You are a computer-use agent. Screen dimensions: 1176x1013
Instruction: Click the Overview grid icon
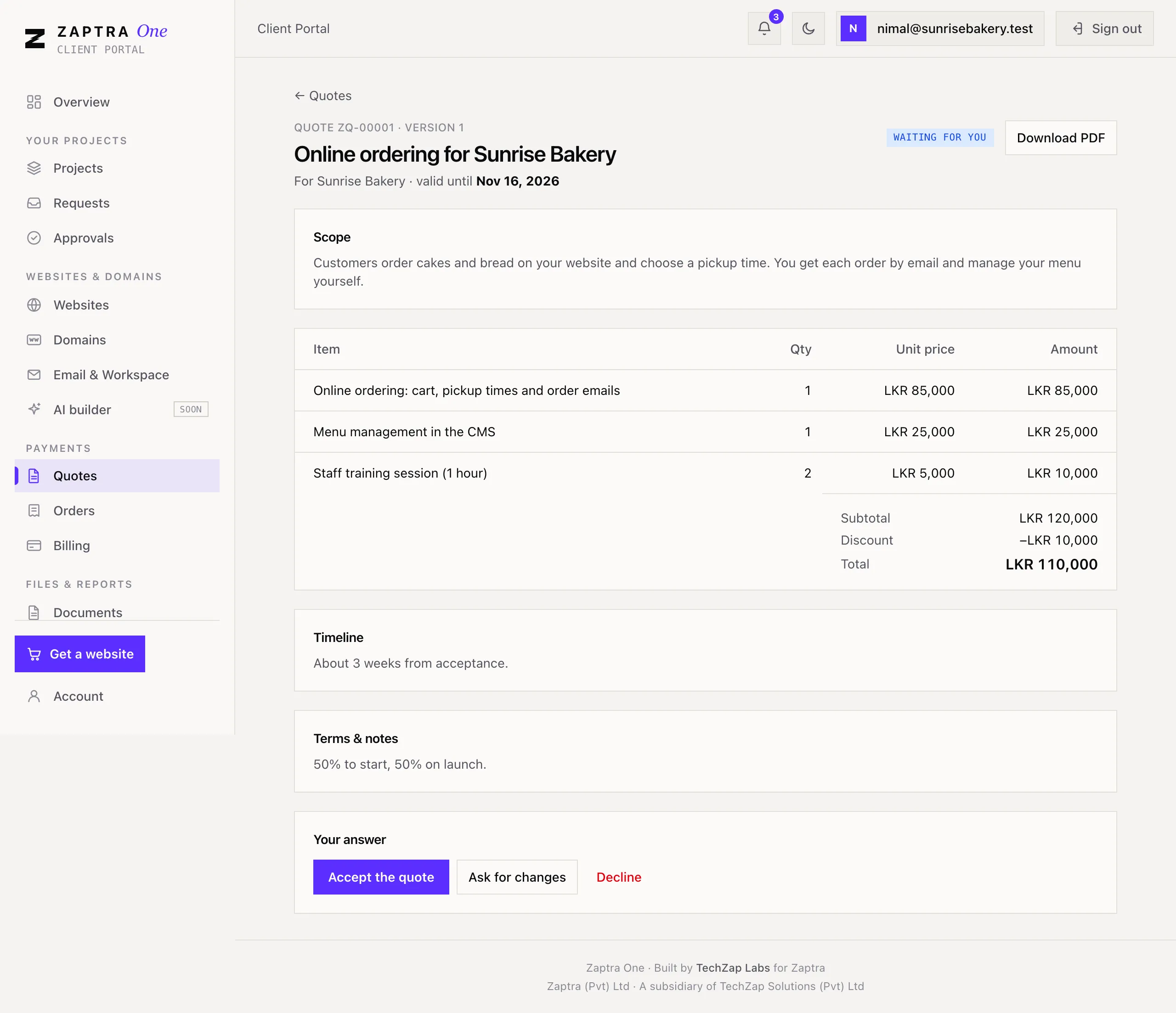click(34, 102)
